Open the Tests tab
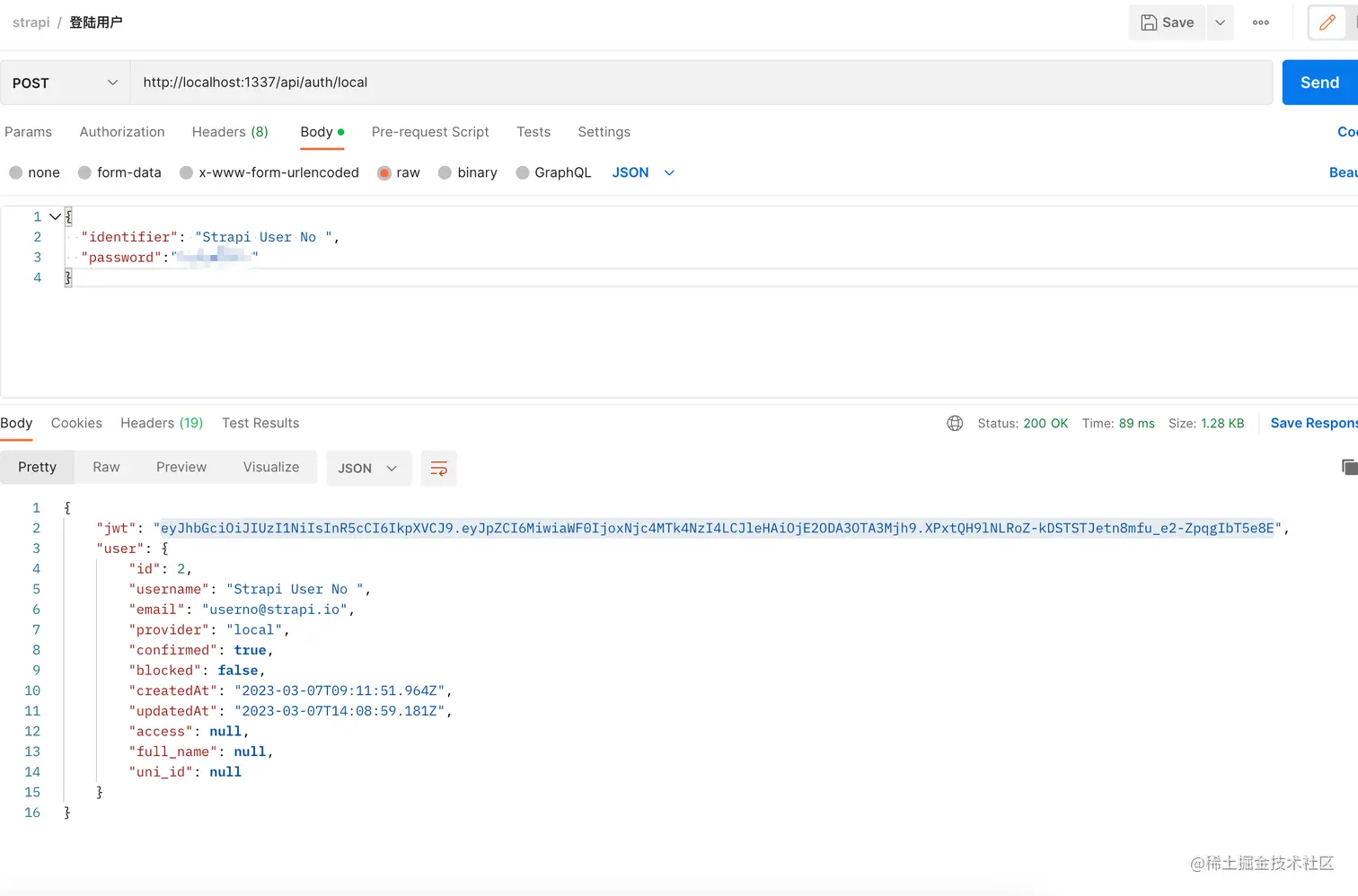 [533, 132]
